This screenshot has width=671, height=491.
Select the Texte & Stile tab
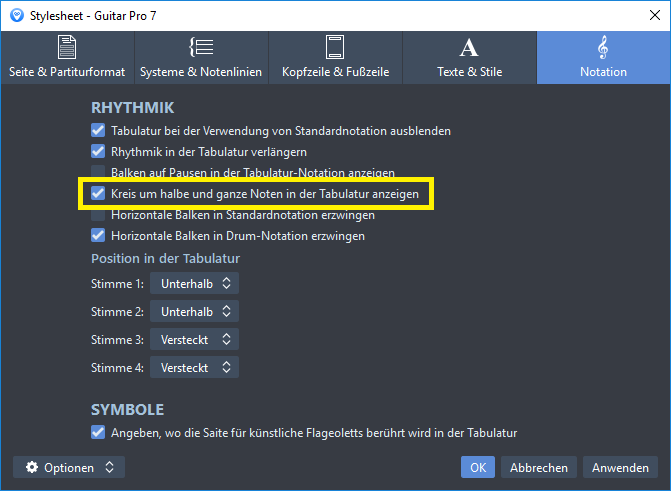469,57
